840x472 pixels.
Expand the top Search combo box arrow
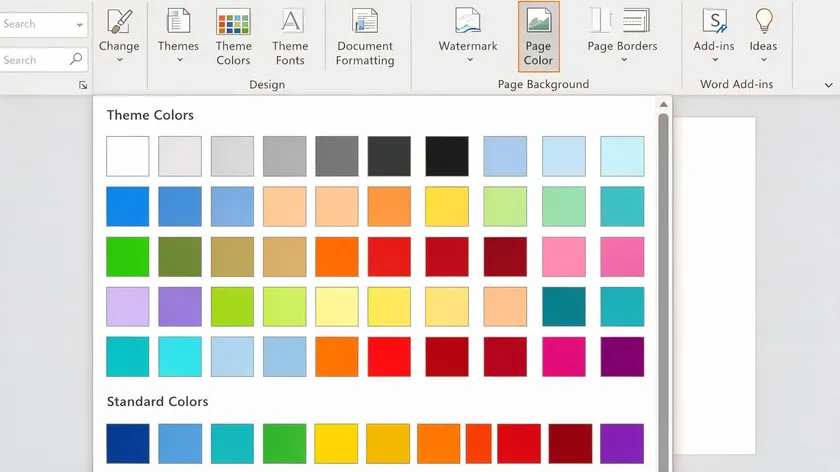tap(79, 25)
